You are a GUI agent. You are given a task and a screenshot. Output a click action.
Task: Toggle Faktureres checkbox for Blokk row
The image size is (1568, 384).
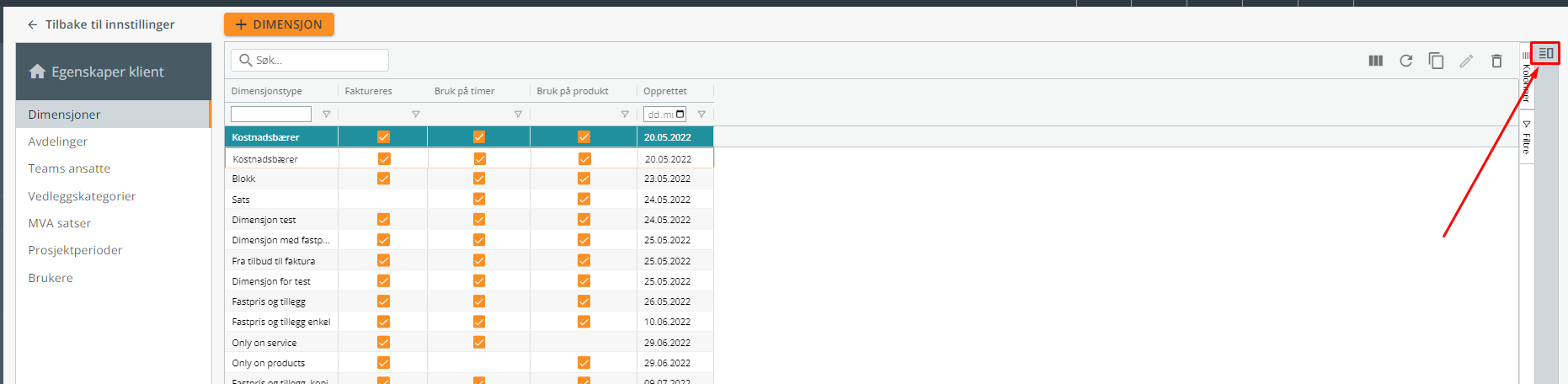[x=383, y=179]
